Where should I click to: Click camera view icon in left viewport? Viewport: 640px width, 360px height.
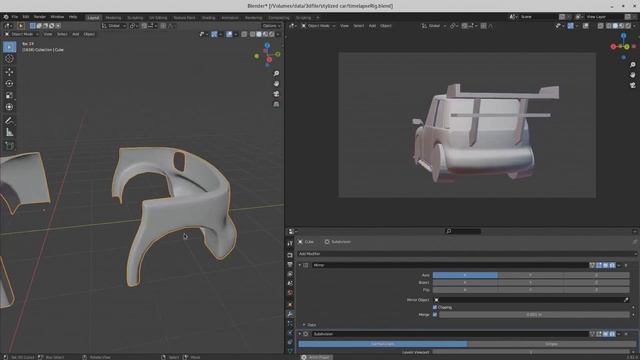coord(276,94)
